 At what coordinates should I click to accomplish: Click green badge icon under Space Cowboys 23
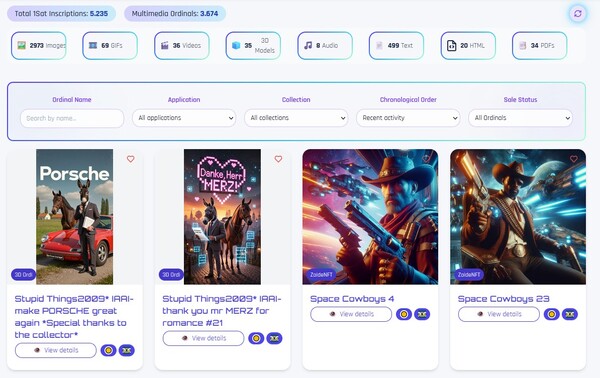click(570, 314)
